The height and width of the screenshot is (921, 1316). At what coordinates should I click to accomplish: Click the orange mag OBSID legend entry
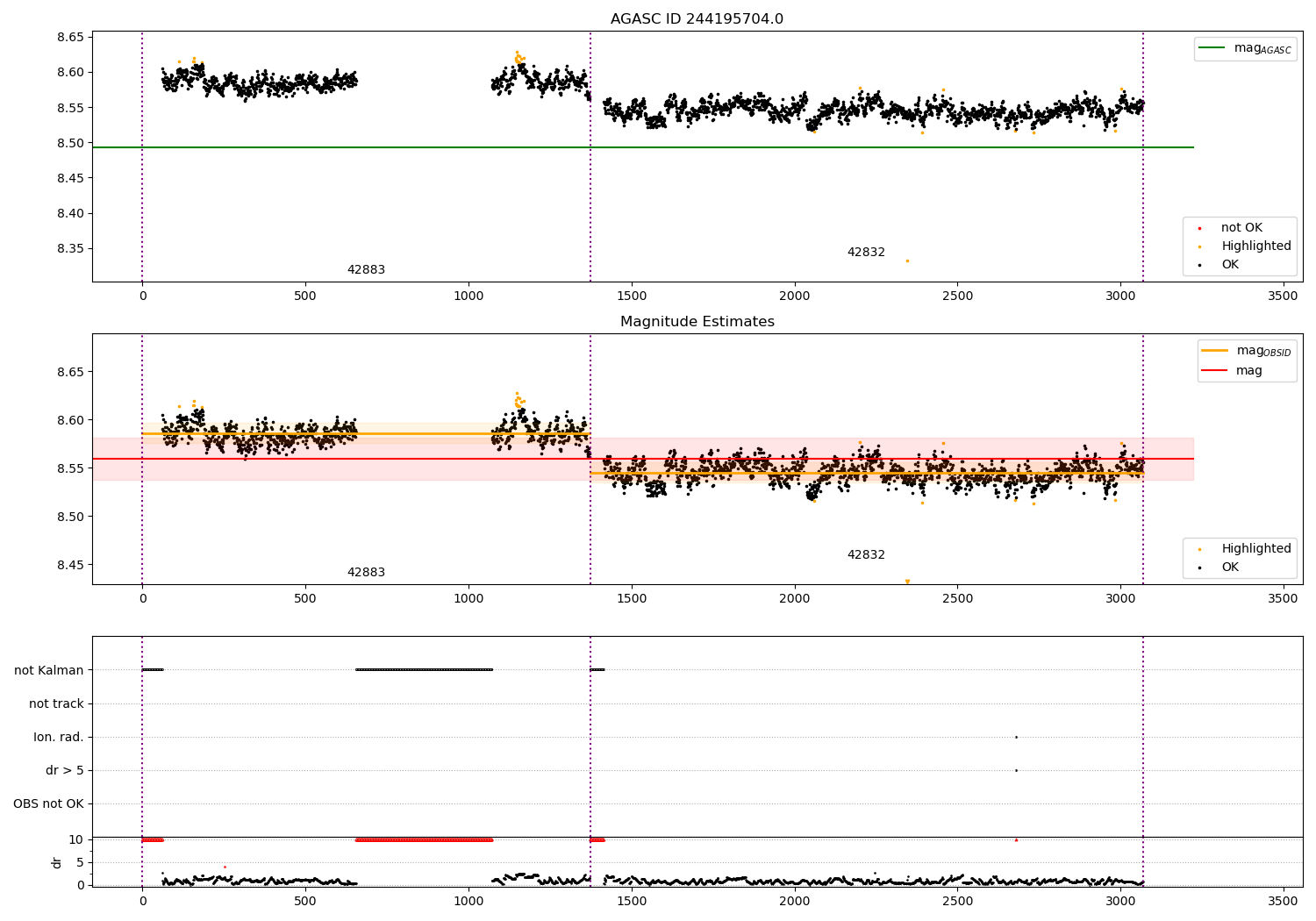tap(1247, 351)
